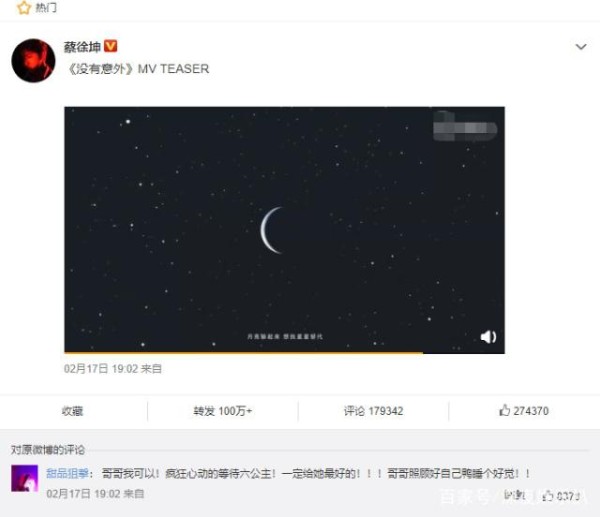Click the orange V verified badge
The height and width of the screenshot is (517, 600).
point(111,46)
